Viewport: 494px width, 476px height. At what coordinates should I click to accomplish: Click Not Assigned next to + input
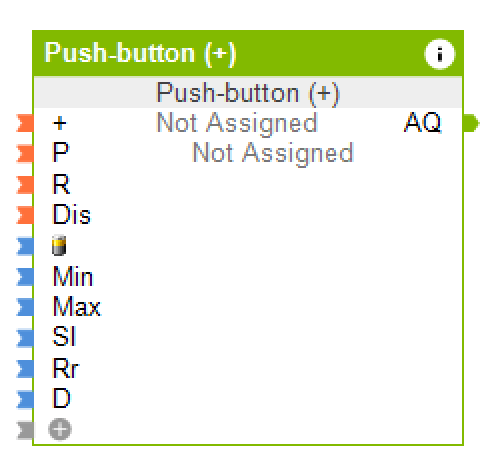pyautogui.click(x=237, y=123)
